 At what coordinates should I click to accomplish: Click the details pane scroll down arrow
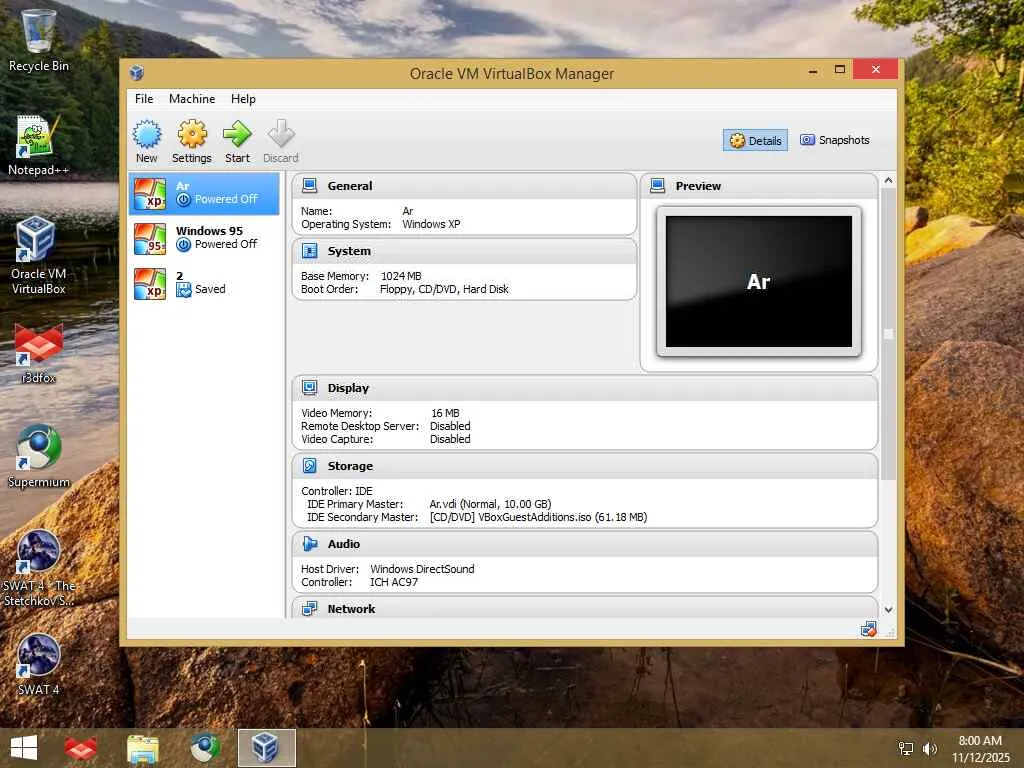[x=888, y=609]
